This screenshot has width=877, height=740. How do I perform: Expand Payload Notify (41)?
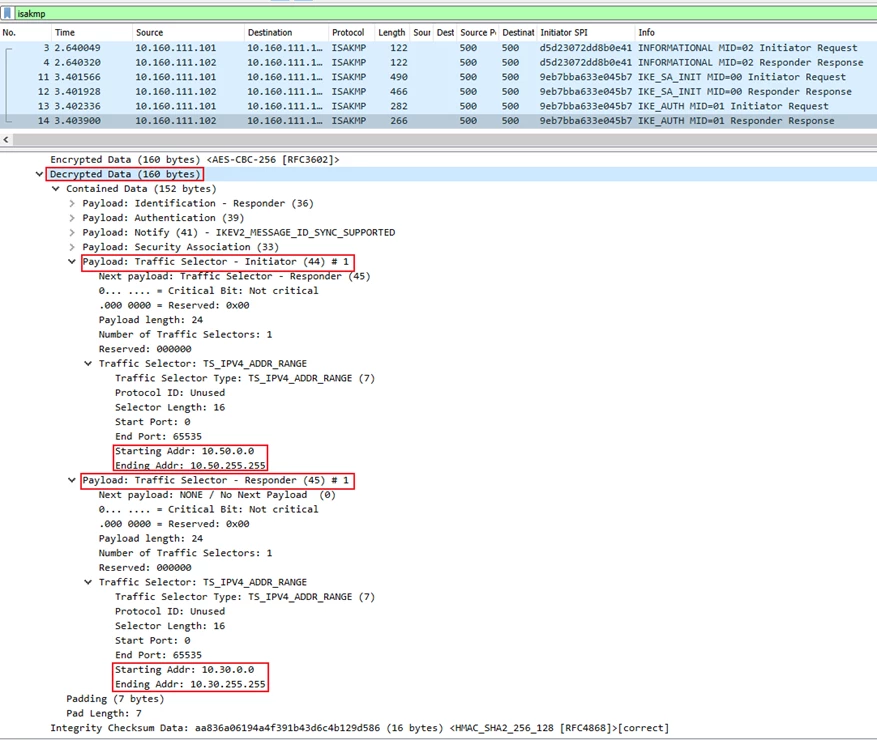[x=72, y=232]
